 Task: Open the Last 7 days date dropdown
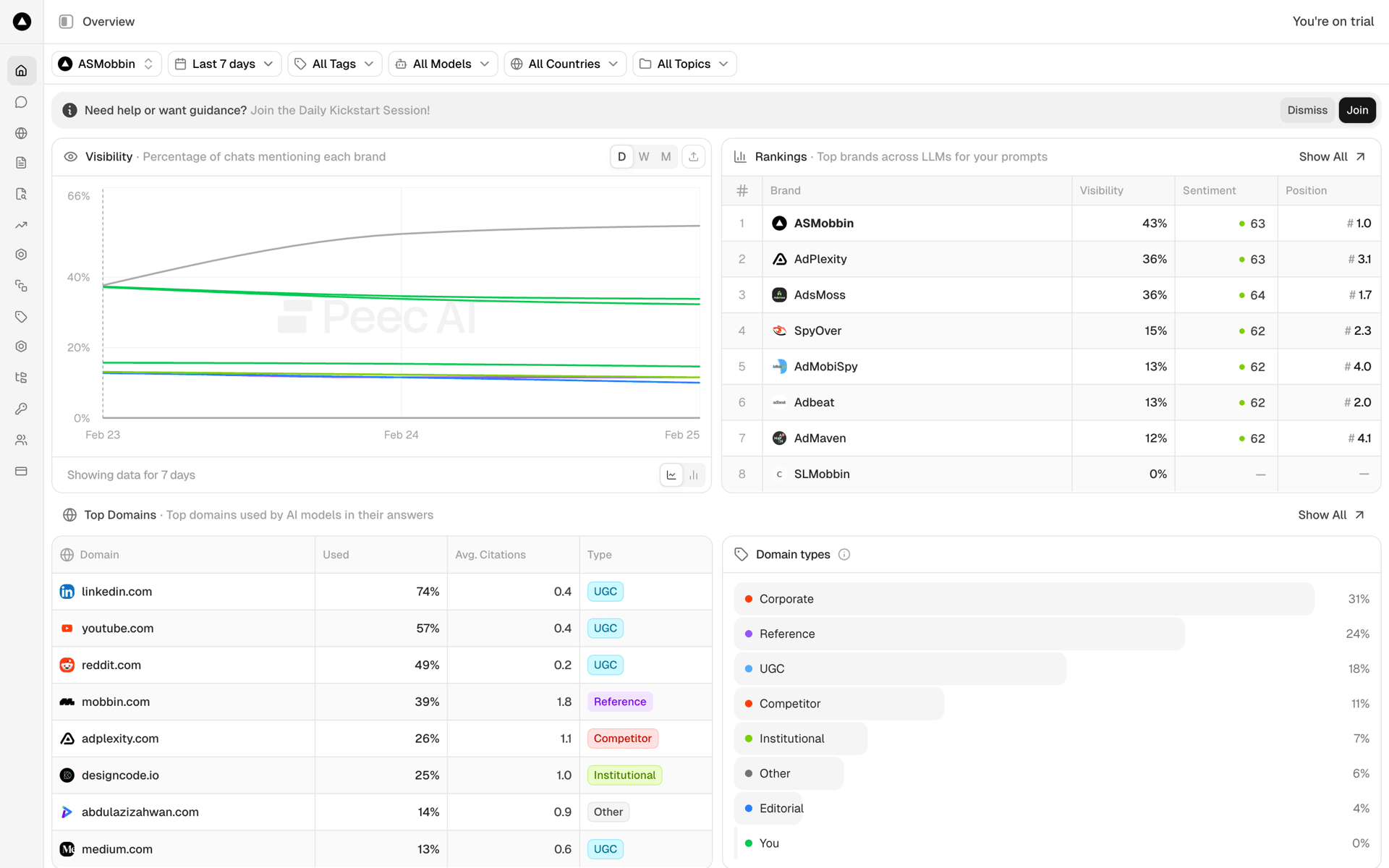225,64
